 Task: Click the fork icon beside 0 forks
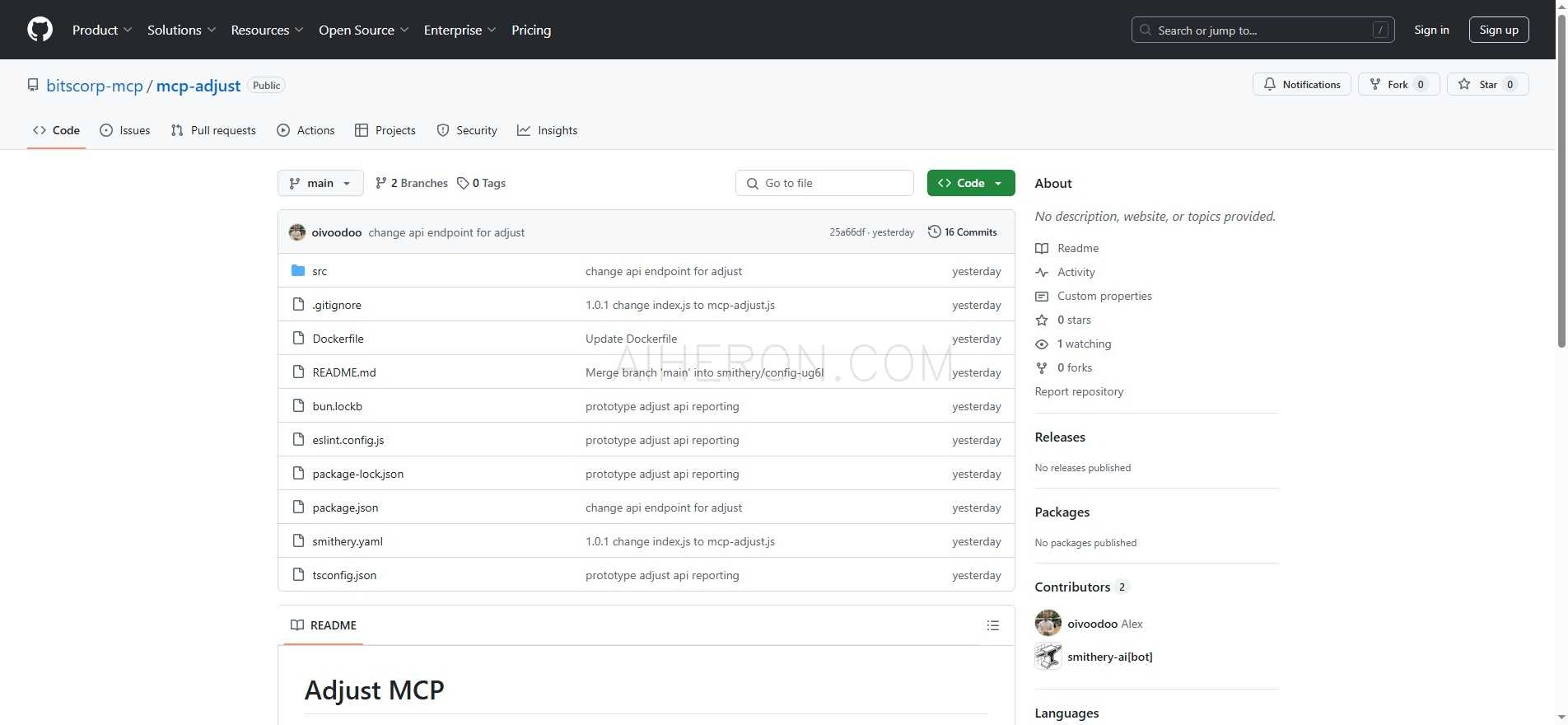(x=1042, y=367)
